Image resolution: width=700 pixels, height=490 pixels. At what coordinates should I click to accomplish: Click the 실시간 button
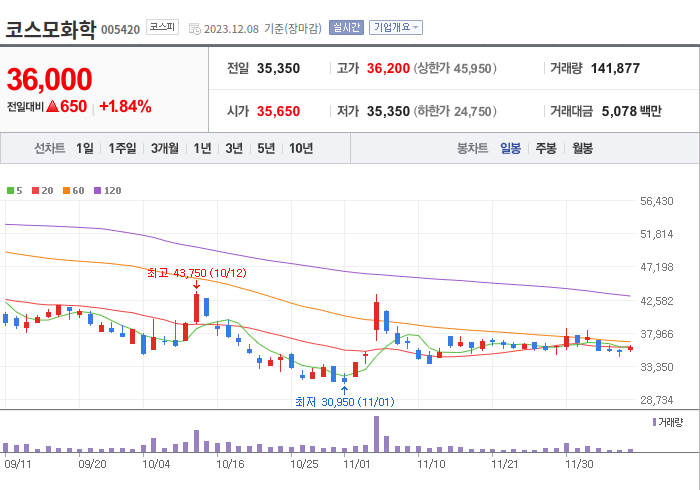346,28
